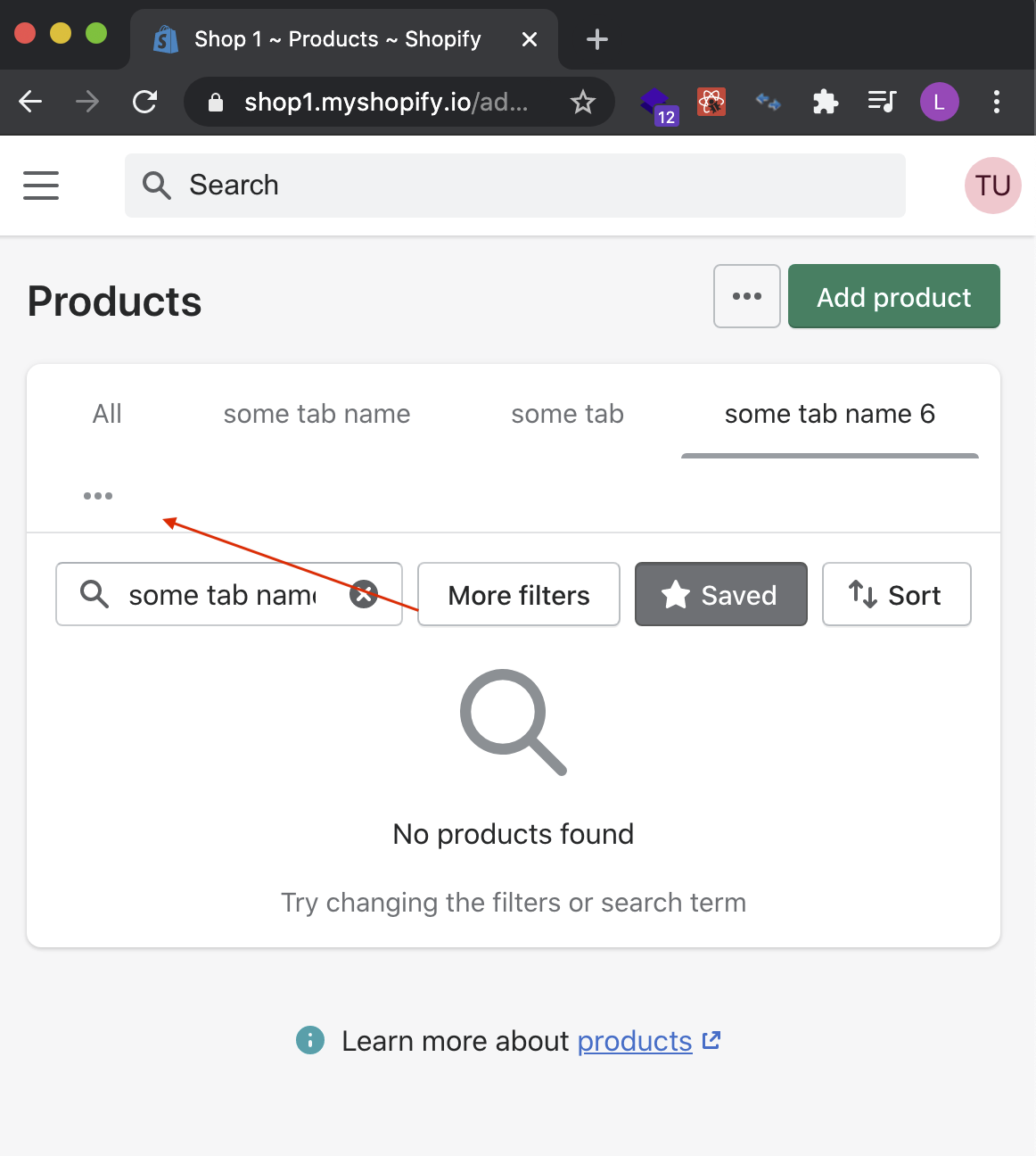
Task: Click the magnifier icon in the product filter field
Action: (95, 594)
